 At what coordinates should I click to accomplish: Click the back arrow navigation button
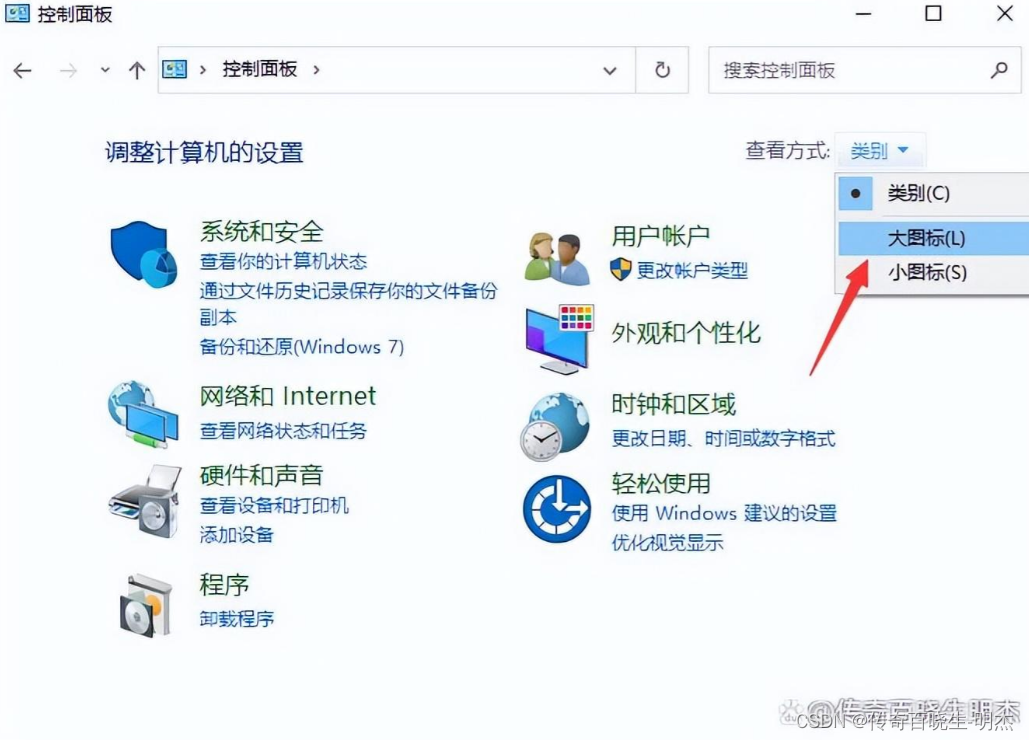tap(22, 70)
